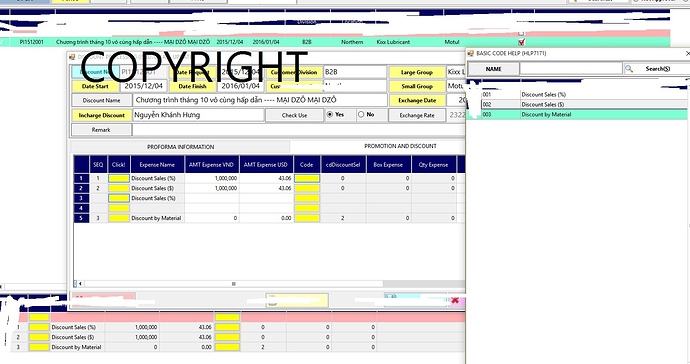
Task: Click the magnifier icon beside Search(S)
Action: pyautogui.click(x=629, y=69)
